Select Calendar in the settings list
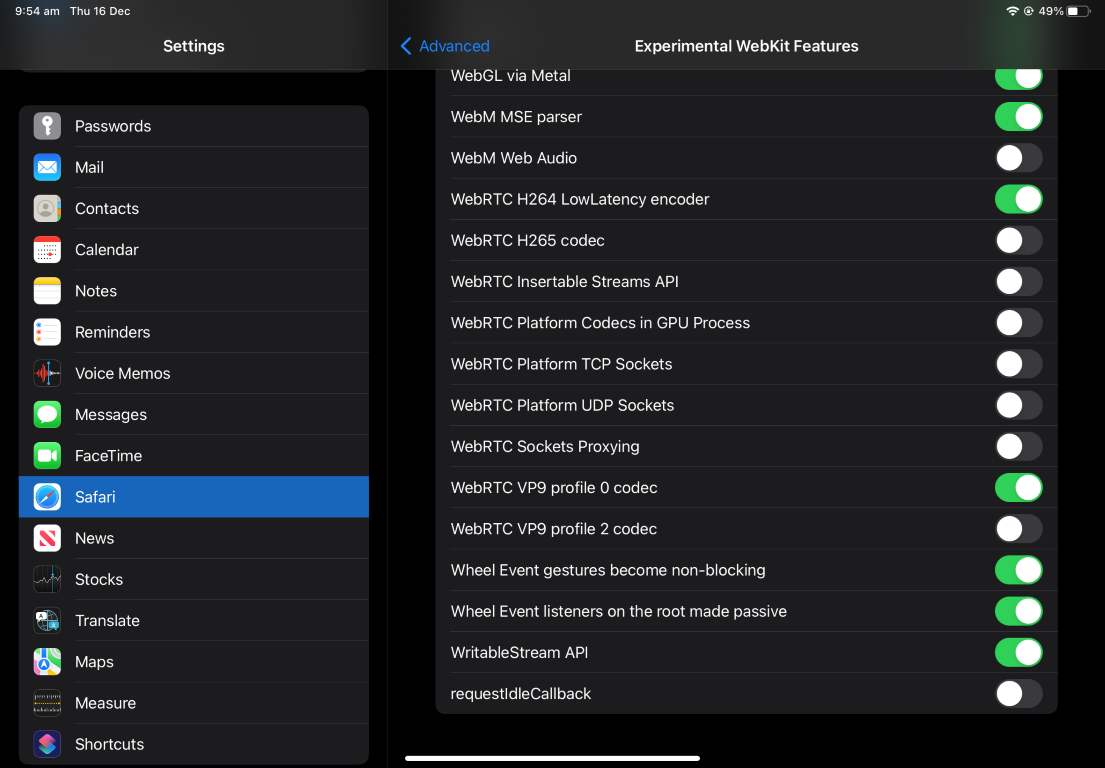The width and height of the screenshot is (1105, 768). click(194, 249)
